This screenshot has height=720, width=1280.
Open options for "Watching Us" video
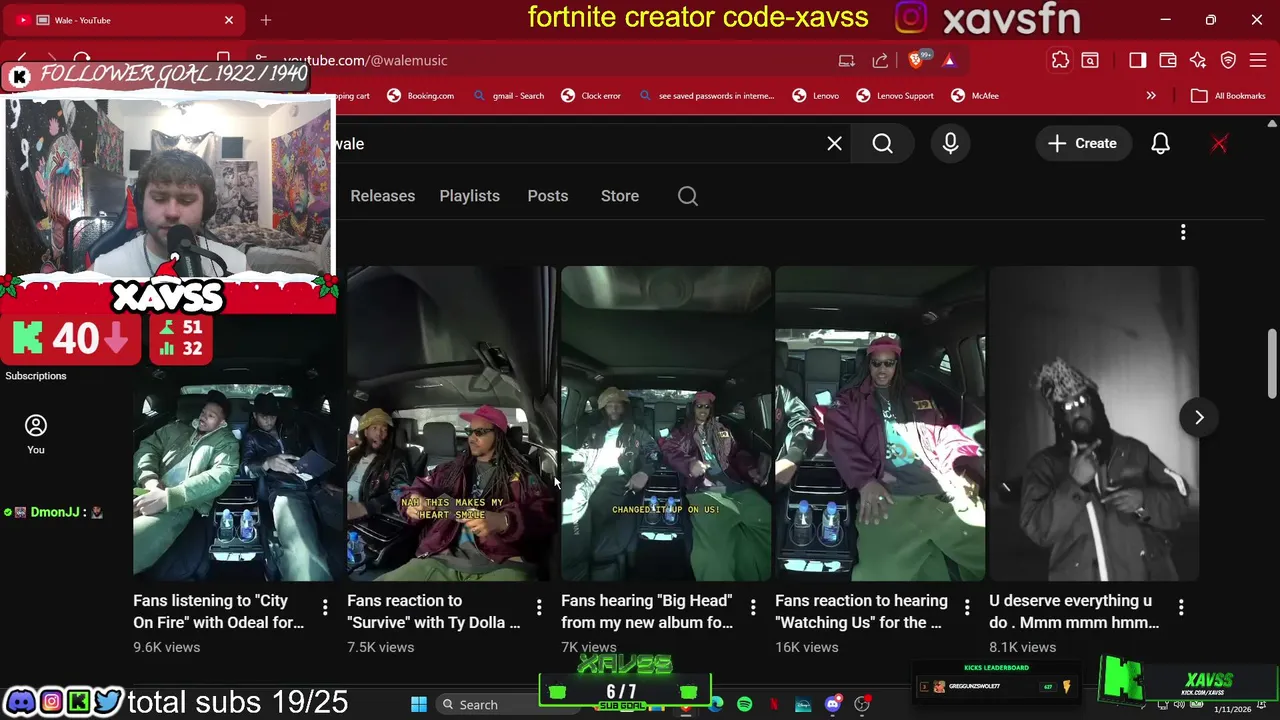(x=967, y=607)
